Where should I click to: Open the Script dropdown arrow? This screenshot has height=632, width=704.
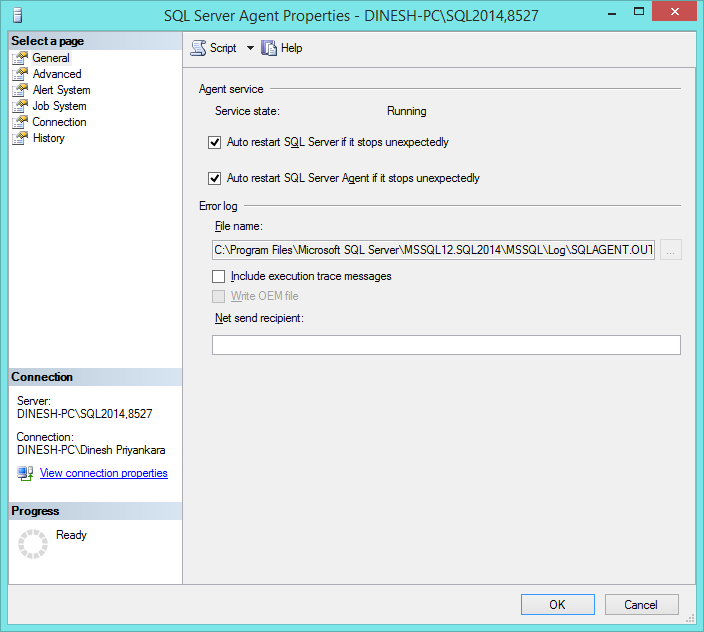(x=250, y=48)
